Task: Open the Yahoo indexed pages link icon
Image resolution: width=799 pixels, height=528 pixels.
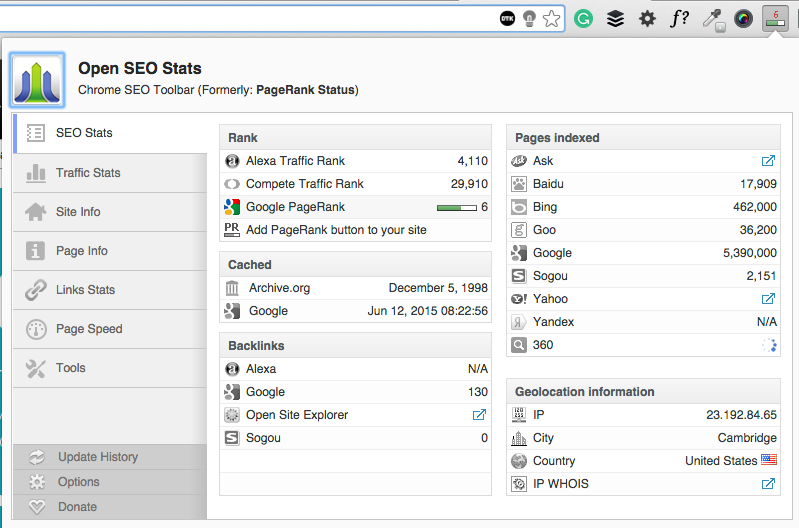Action: click(768, 299)
